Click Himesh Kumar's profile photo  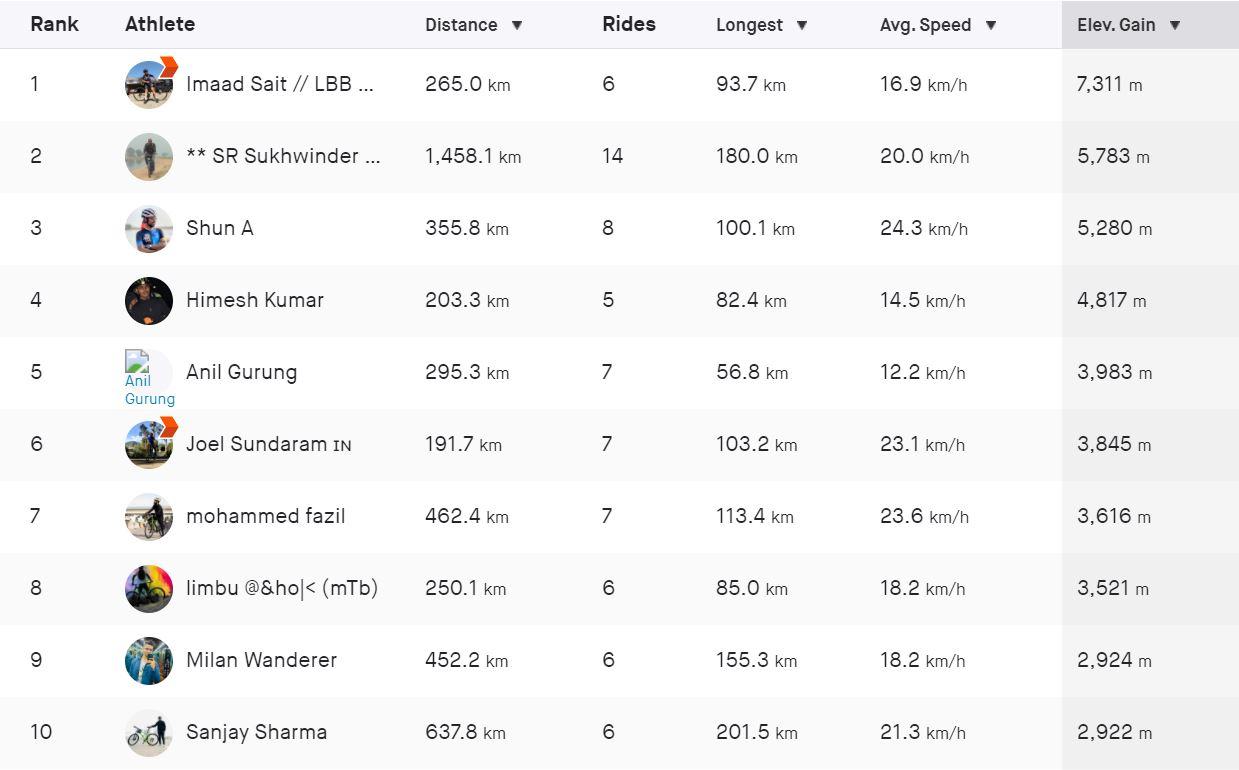click(x=149, y=301)
